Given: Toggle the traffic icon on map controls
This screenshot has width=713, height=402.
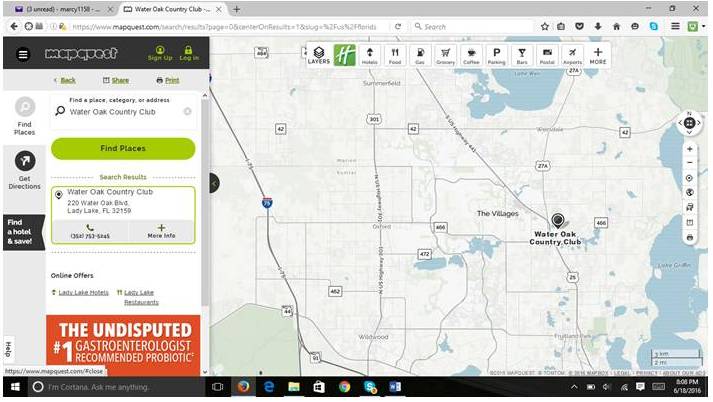Looking at the screenshot, I should pos(690,207).
